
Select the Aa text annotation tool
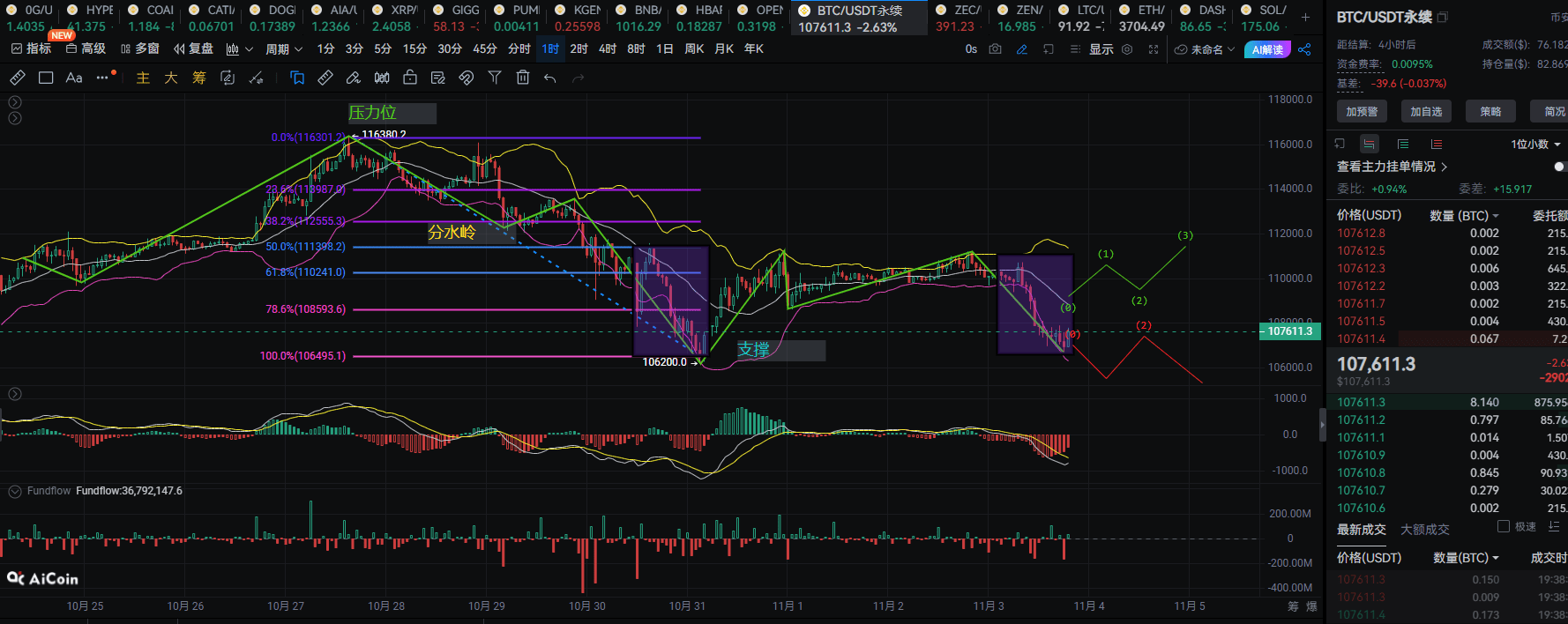pyautogui.click(x=74, y=78)
